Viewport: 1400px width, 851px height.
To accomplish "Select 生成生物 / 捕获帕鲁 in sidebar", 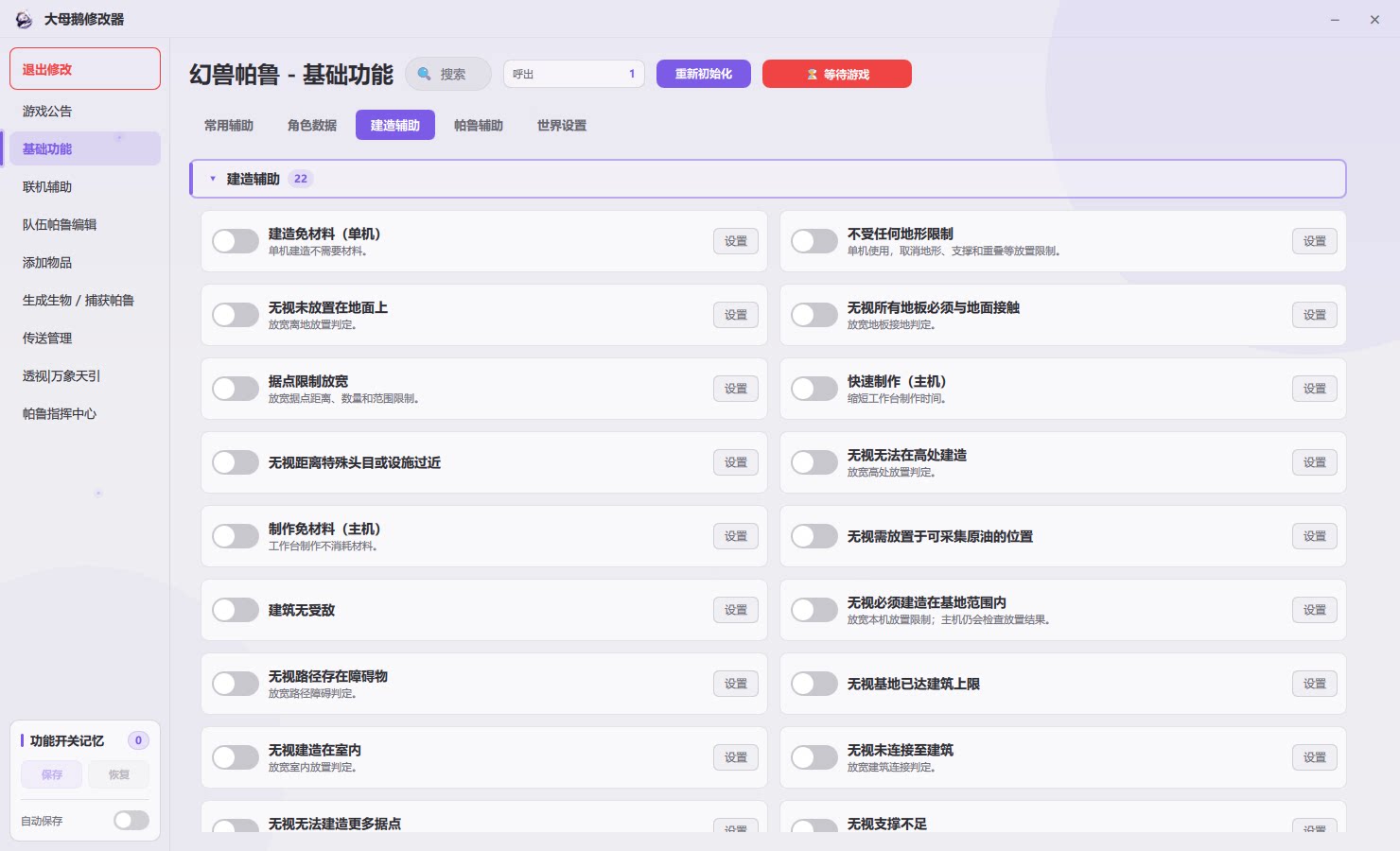I will click(85, 300).
